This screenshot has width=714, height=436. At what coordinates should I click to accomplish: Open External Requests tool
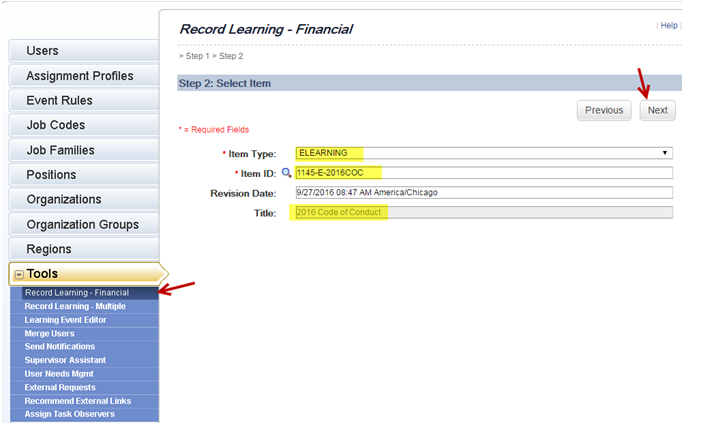[x=84, y=387]
